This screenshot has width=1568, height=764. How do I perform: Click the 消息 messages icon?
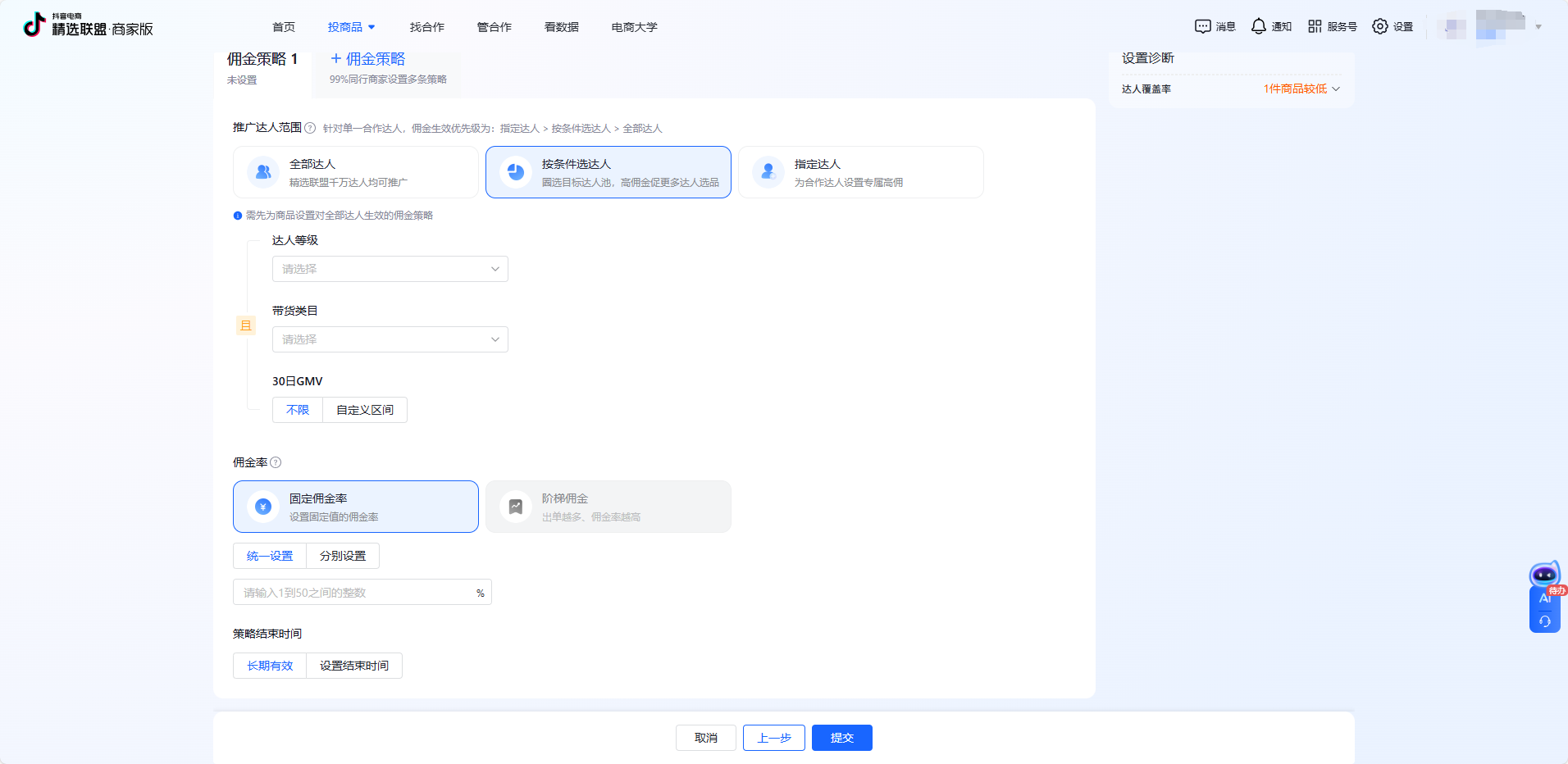coord(1203,26)
